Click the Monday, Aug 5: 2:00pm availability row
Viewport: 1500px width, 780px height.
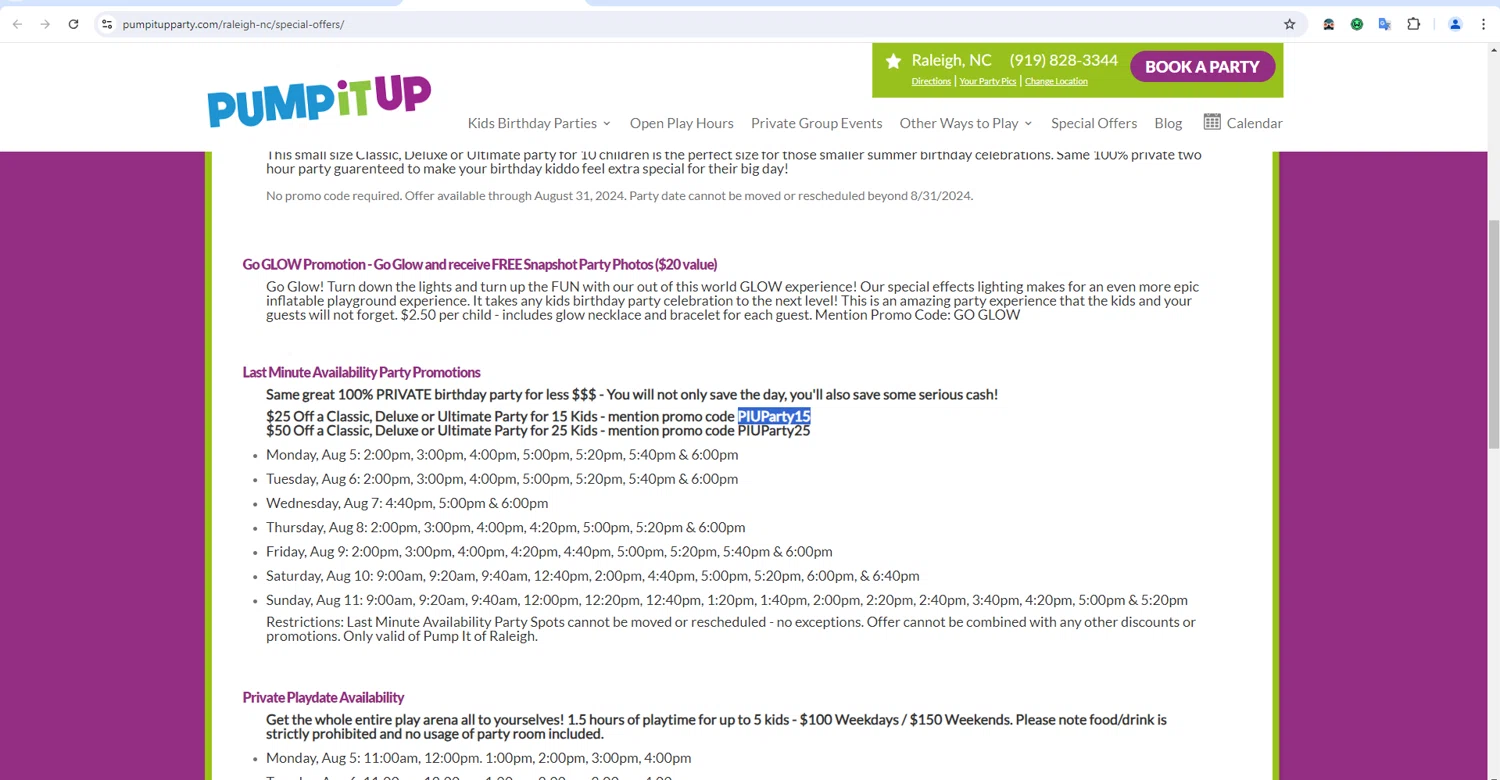click(502, 454)
